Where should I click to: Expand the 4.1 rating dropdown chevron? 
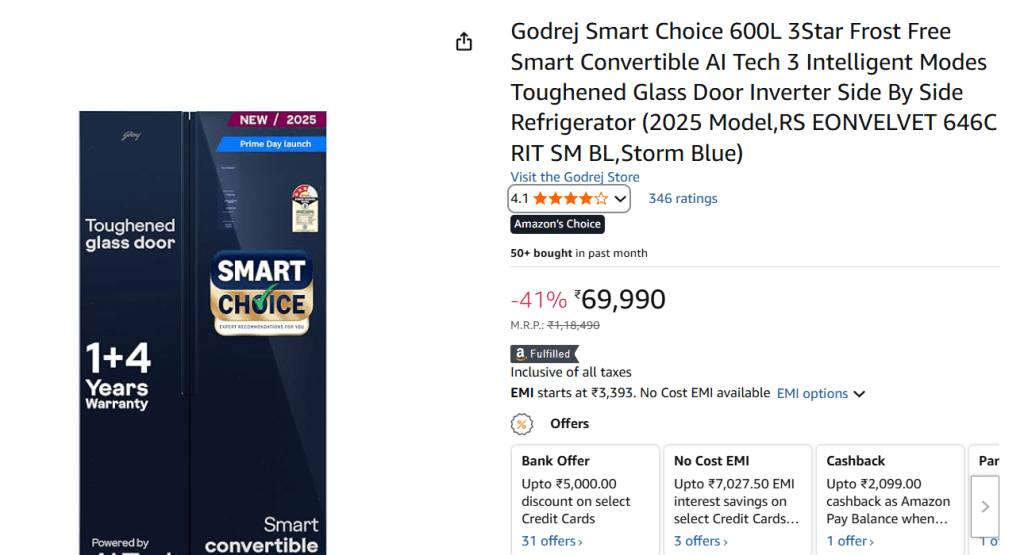[x=620, y=199]
